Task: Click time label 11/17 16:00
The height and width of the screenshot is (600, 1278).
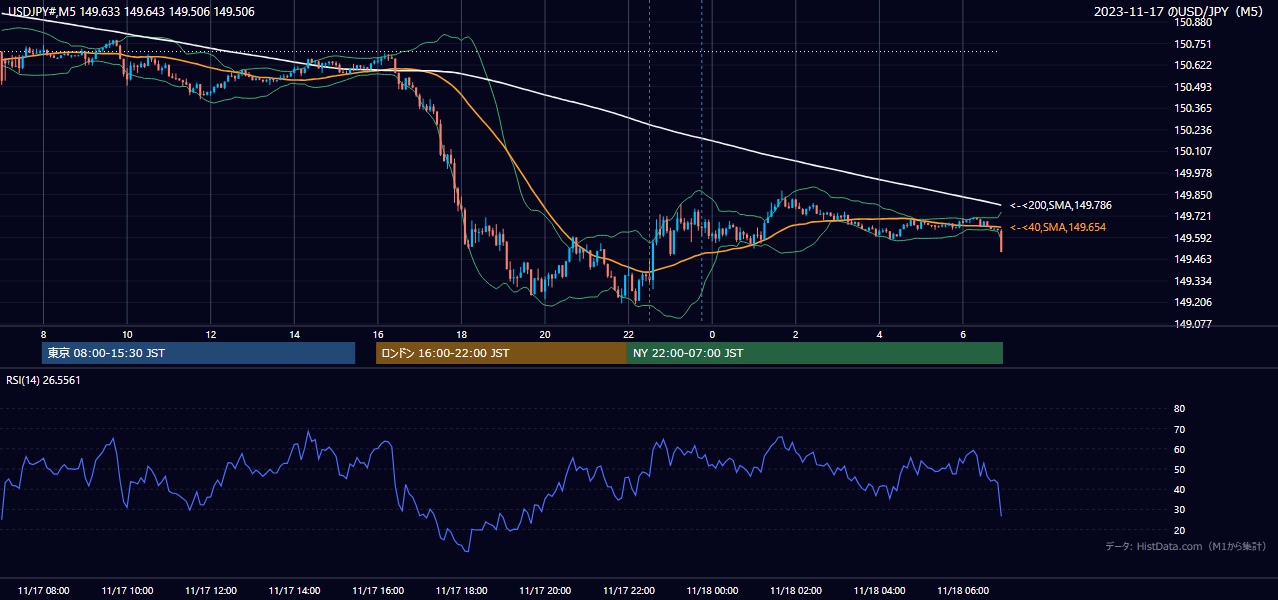Action: [x=378, y=591]
